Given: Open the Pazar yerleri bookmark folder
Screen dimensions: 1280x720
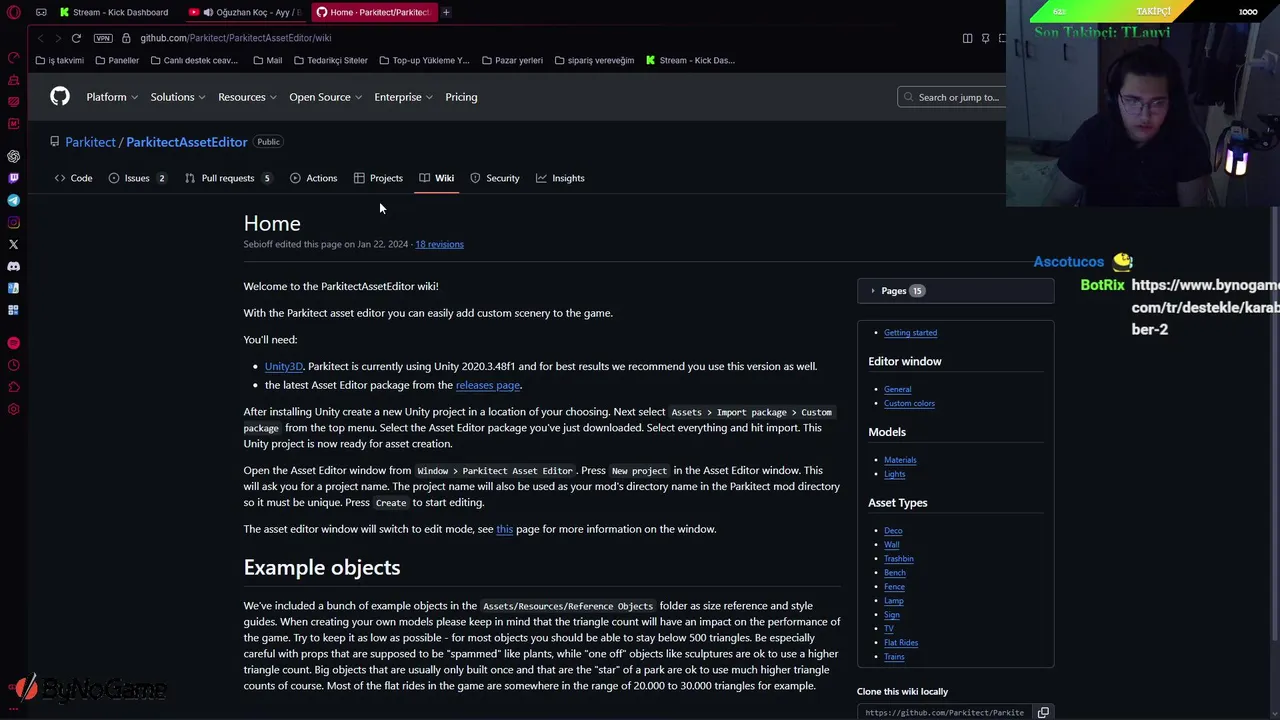Looking at the screenshot, I should tap(512, 60).
